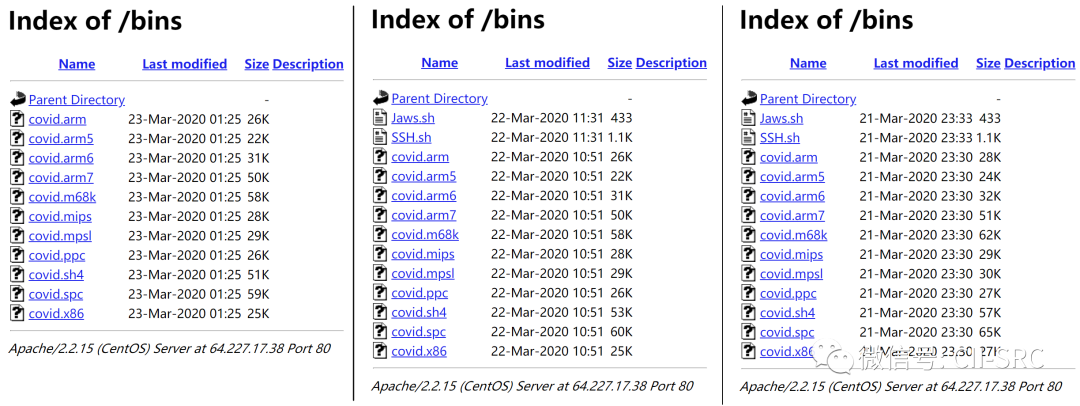The height and width of the screenshot is (406, 1080).
Task: Open the covid.arm5 link dated 23-Mar-2020
Action: coord(61,139)
